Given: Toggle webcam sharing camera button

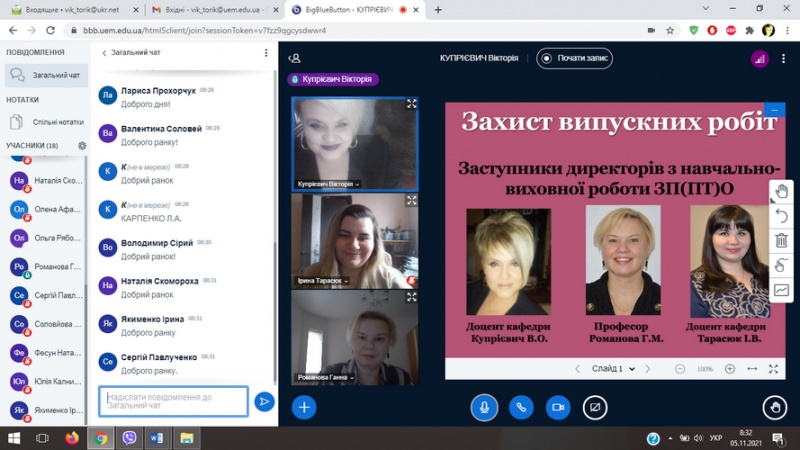Looking at the screenshot, I should 558,407.
